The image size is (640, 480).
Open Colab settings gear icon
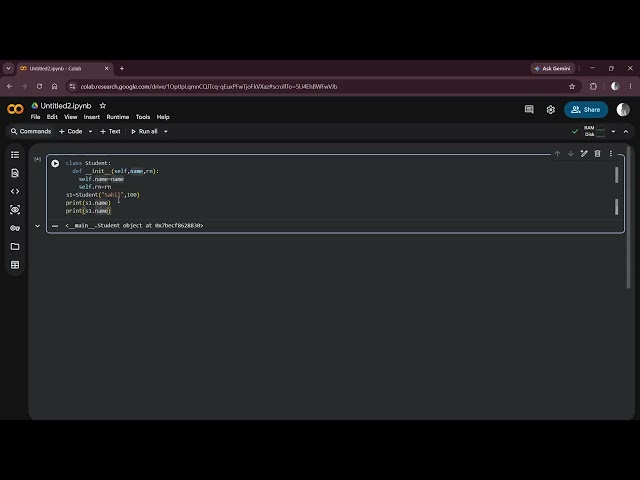[551, 109]
